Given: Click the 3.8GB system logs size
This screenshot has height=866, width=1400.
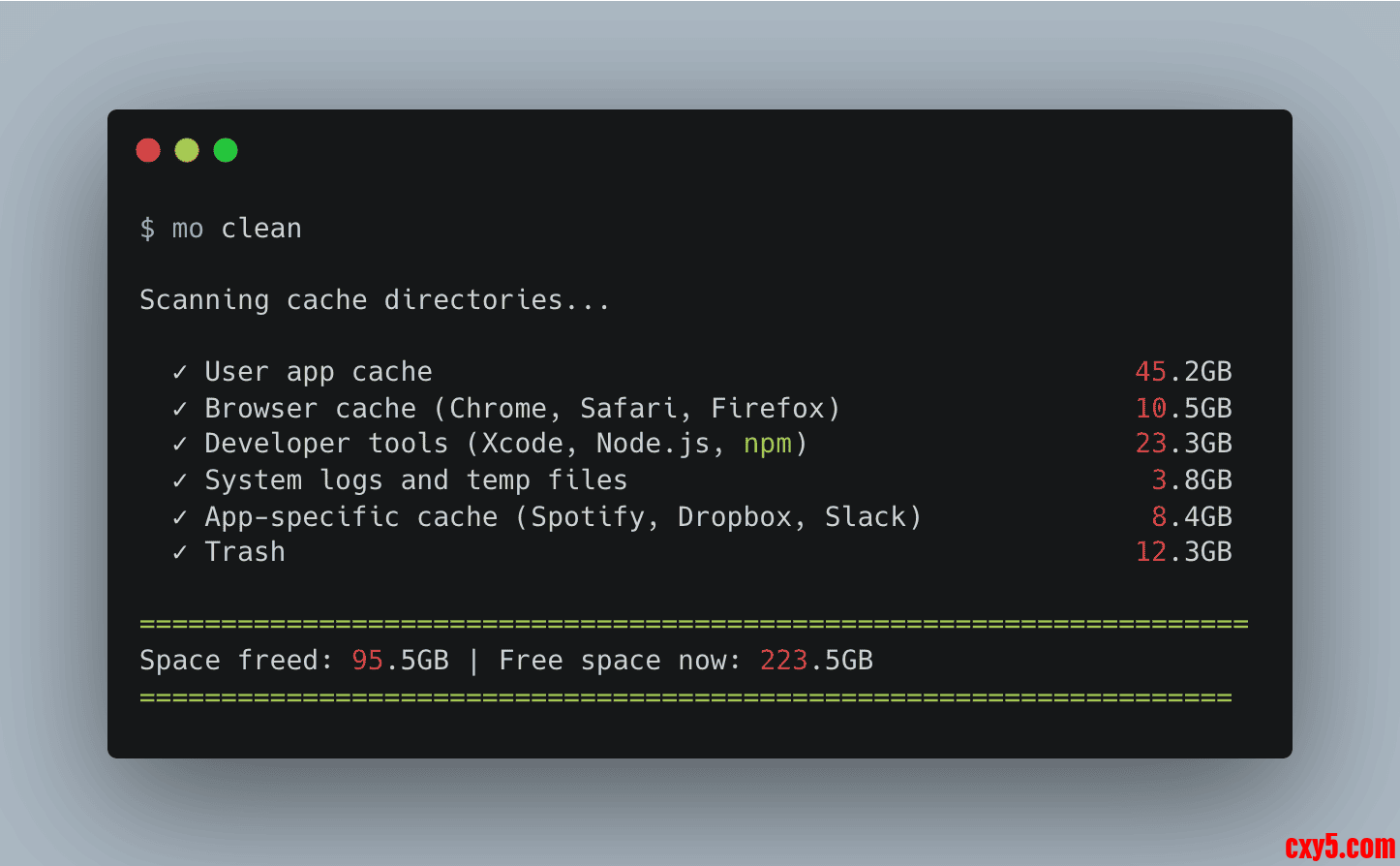Looking at the screenshot, I should [x=1191, y=480].
